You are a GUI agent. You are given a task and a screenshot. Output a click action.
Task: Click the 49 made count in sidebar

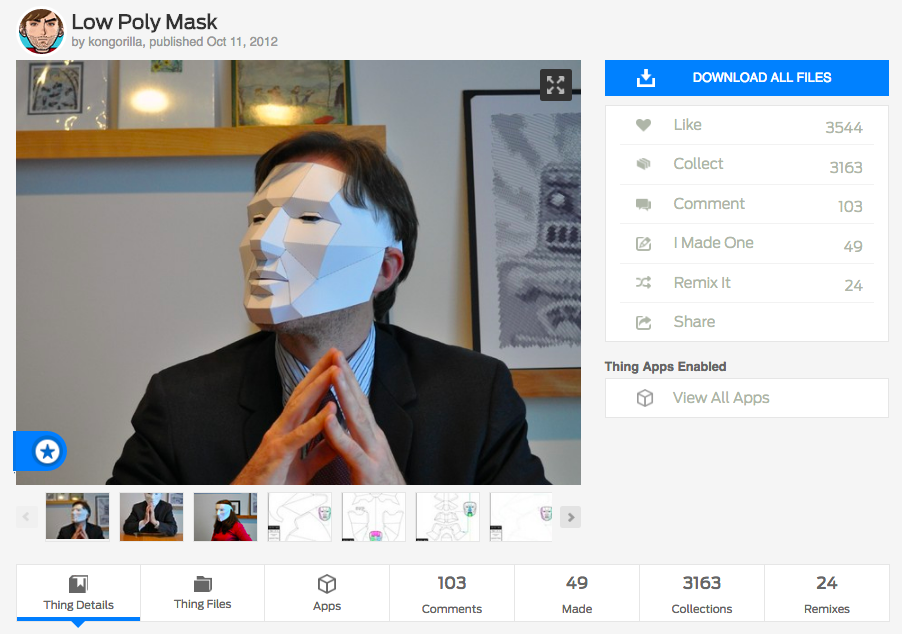pos(853,246)
